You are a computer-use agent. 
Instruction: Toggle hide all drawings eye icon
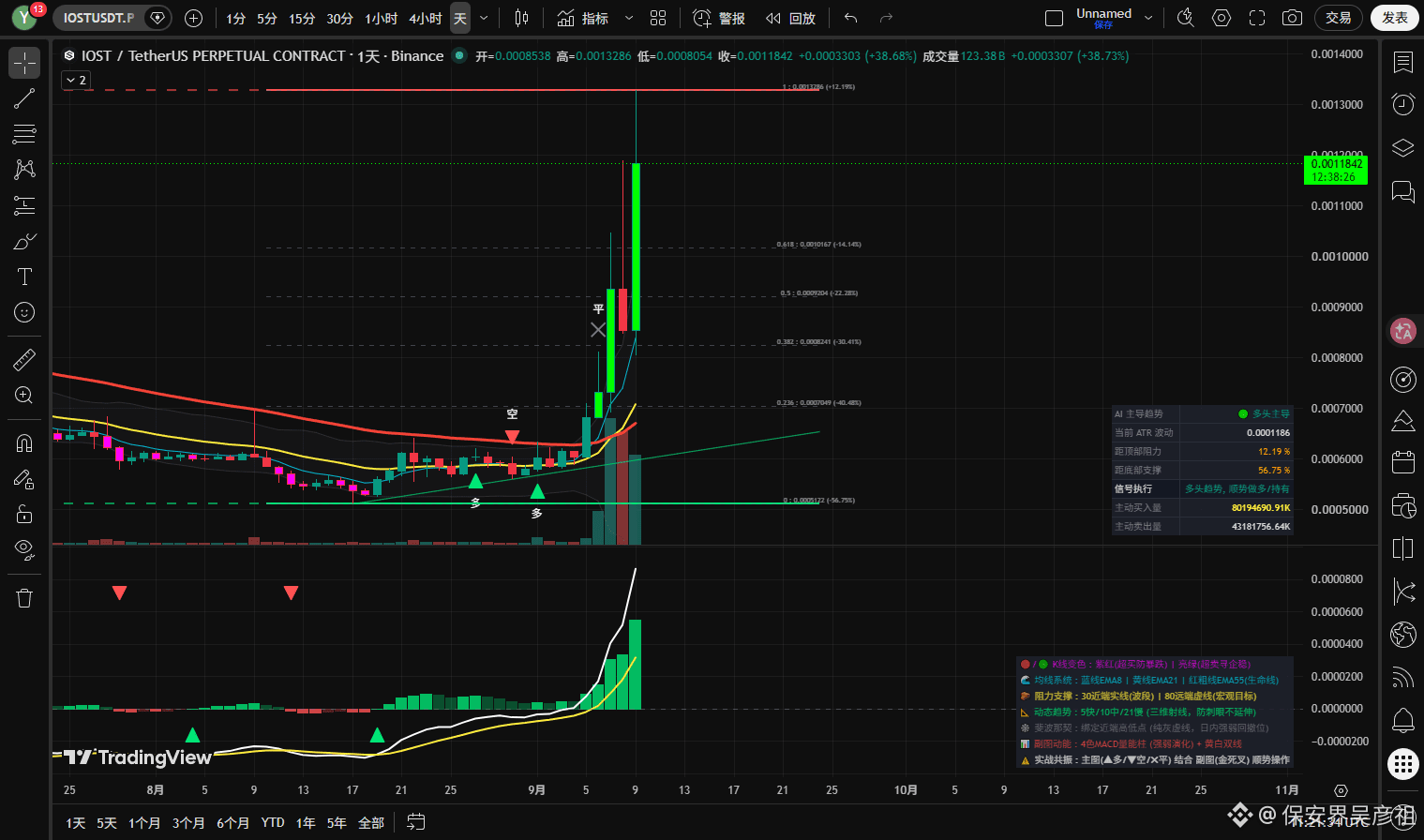click(24, 548)
